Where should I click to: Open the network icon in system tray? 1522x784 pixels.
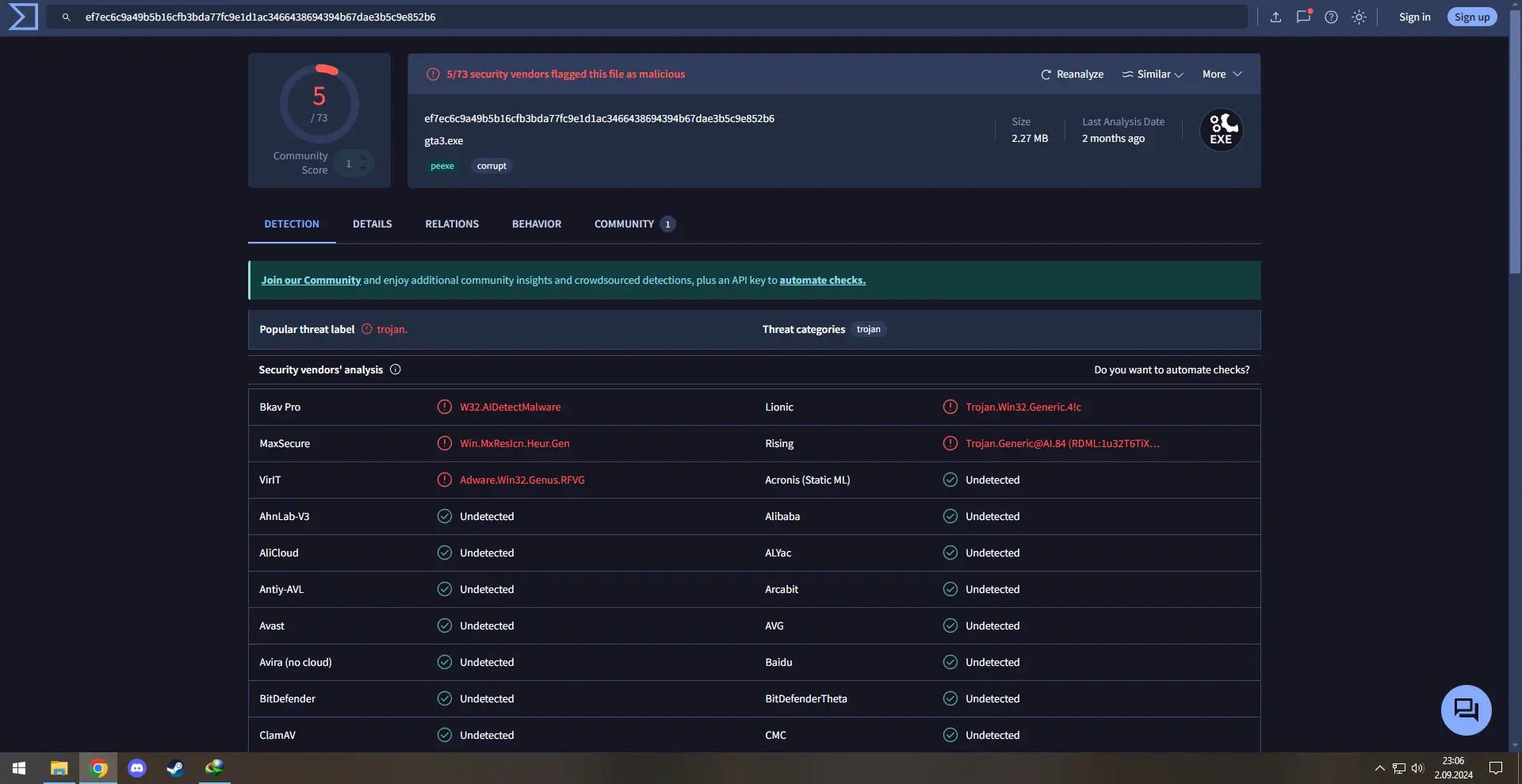[x=1398, y=768]
